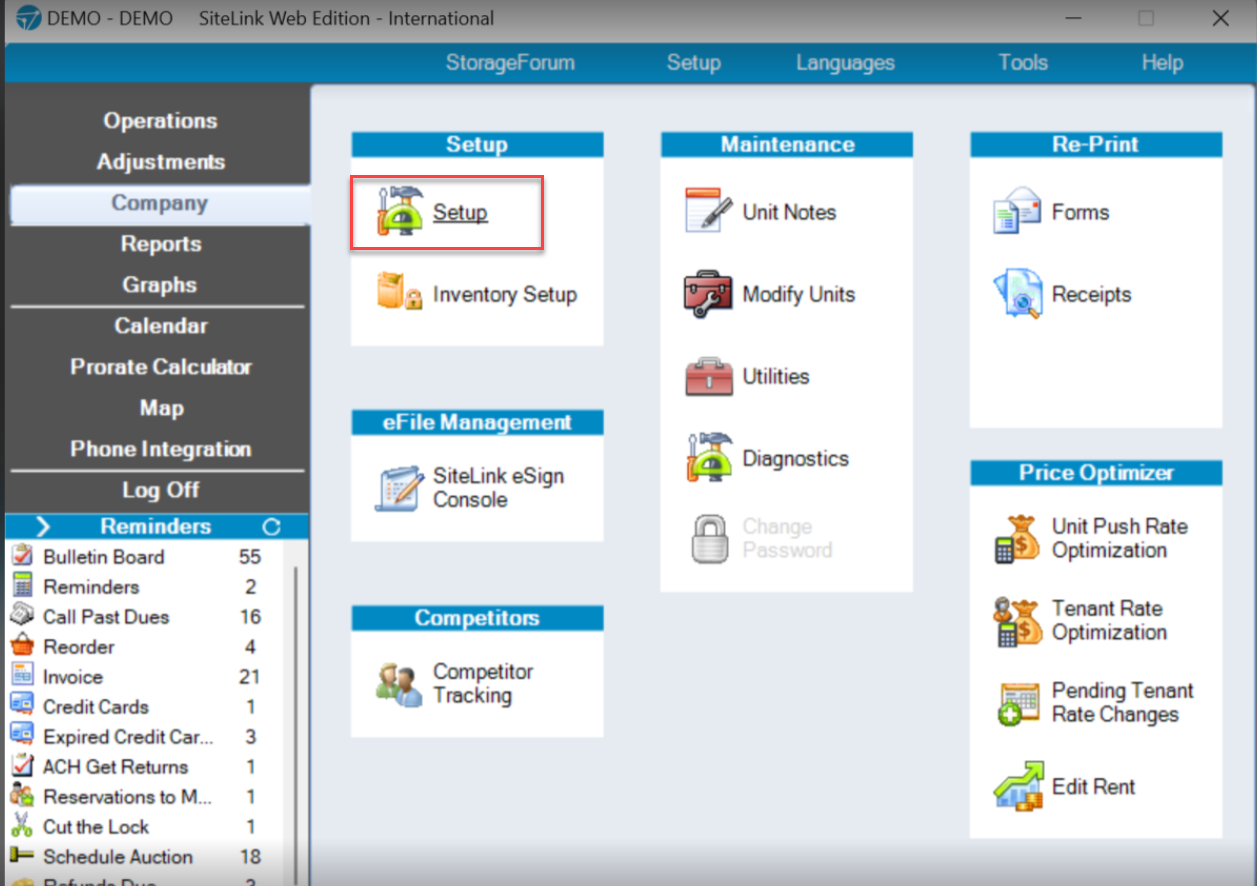Screen dimensions: 1257x886
Task: Open the Tools menu
Action: 1022,62
